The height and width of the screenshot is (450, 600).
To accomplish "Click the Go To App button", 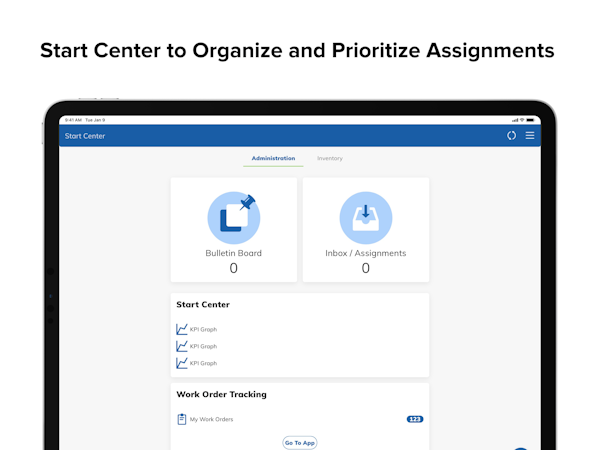I will point(300,443).
